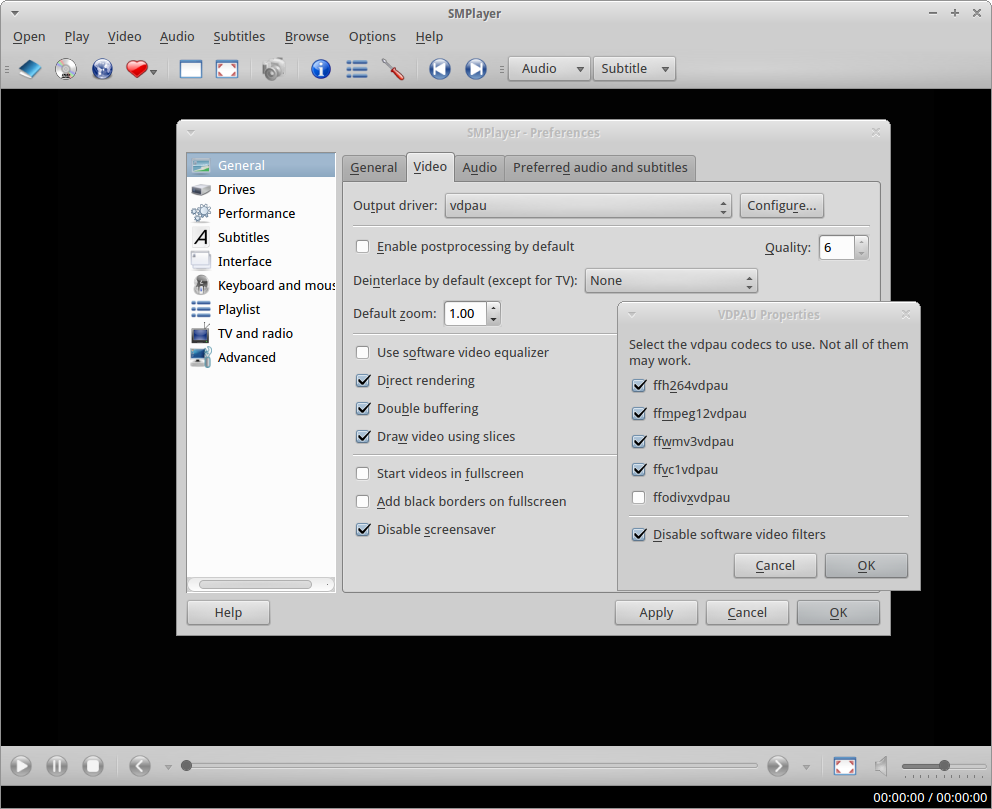This screenshot has width=992, height=809.
Task: Open the Output driver vdpau dropdown
Action: (x=588, y=206)
